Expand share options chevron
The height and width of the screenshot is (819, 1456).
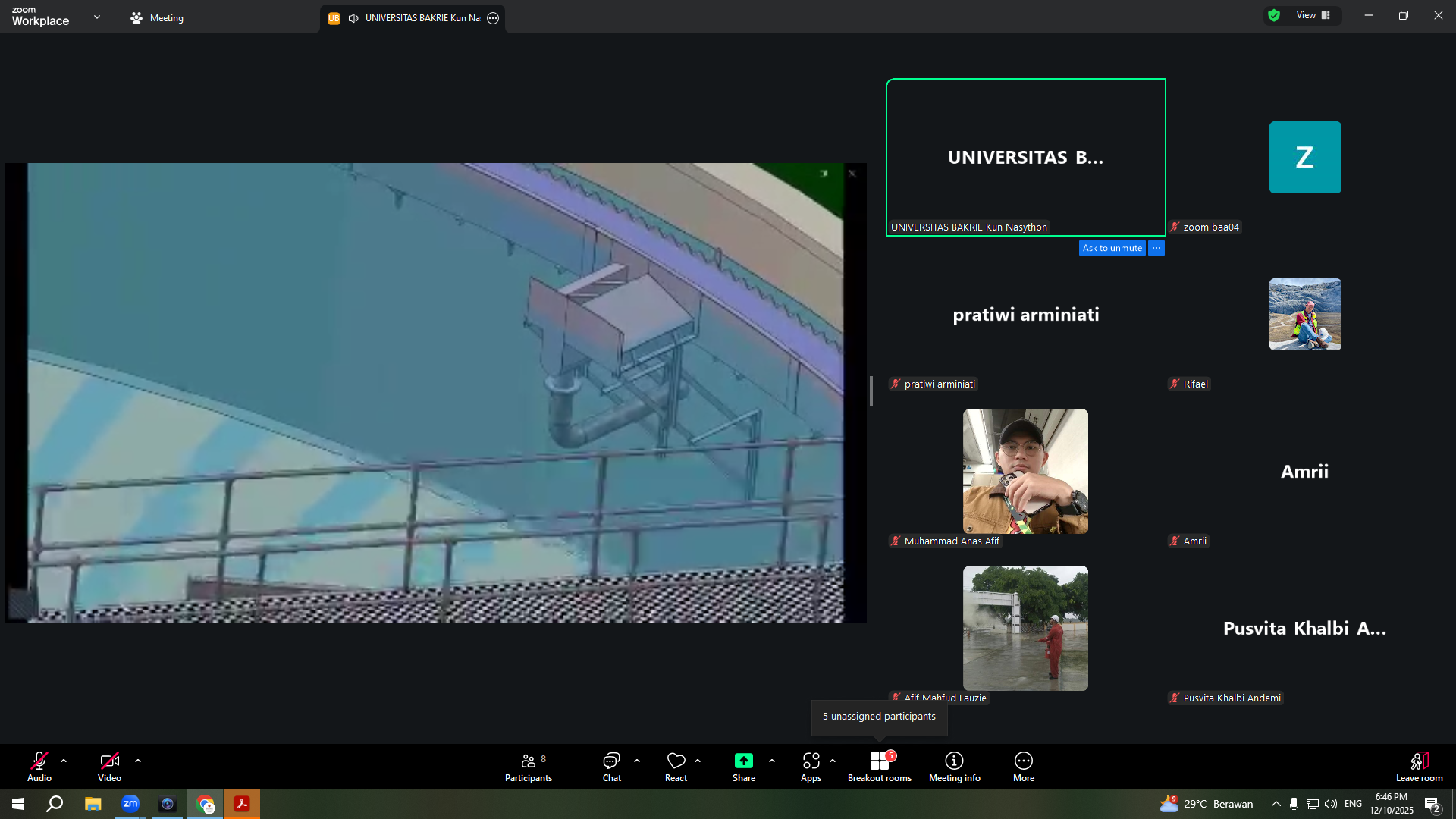(x=772, y=761)
